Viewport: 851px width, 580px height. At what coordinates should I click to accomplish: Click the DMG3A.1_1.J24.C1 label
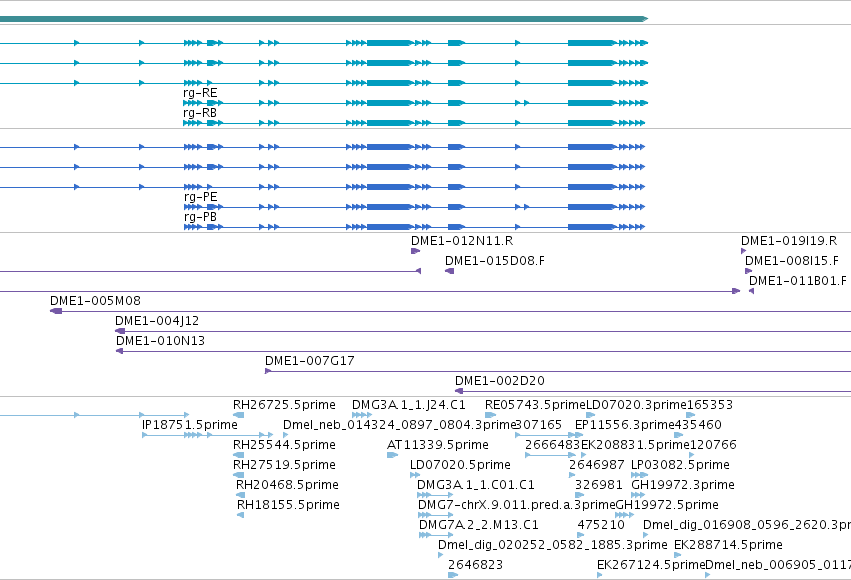pyautogui.click(x=409, y=405)
